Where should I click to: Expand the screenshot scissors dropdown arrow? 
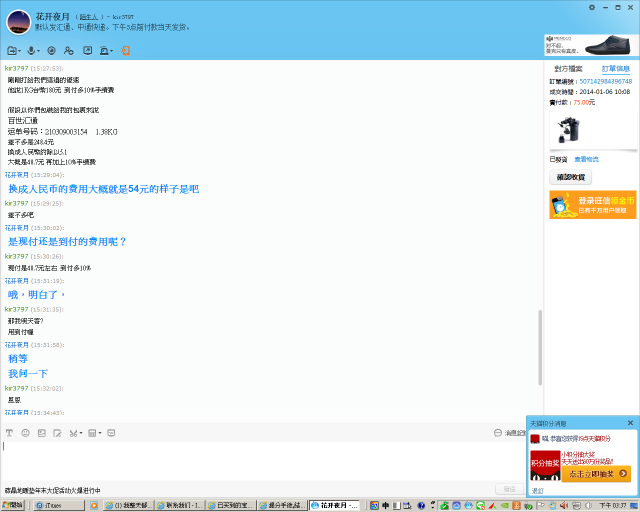pyautogui.click(x=81, y=433)
